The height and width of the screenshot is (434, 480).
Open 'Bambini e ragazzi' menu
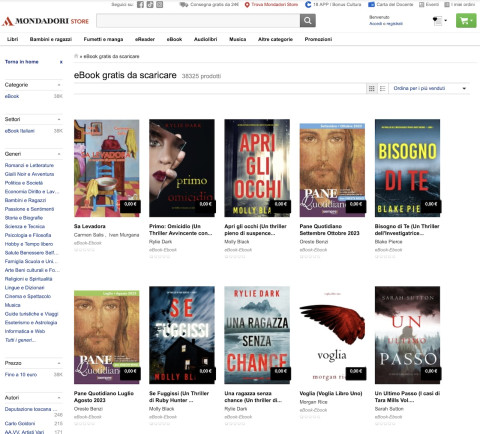(51, 39)
